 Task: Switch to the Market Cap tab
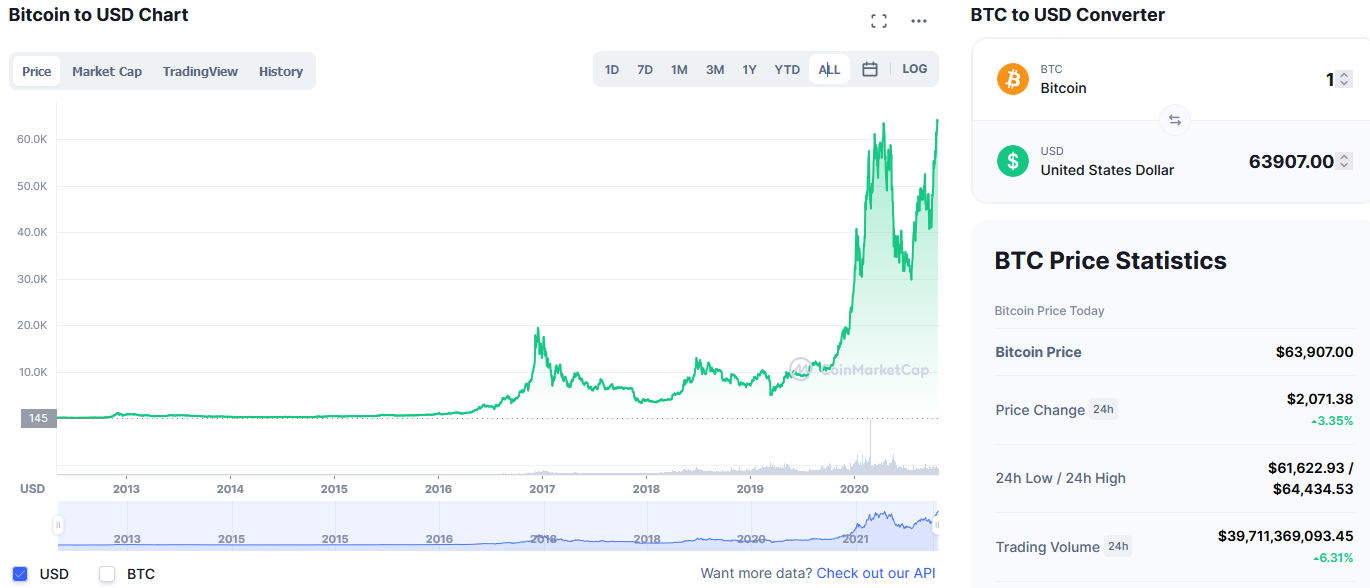coord(107,71)
